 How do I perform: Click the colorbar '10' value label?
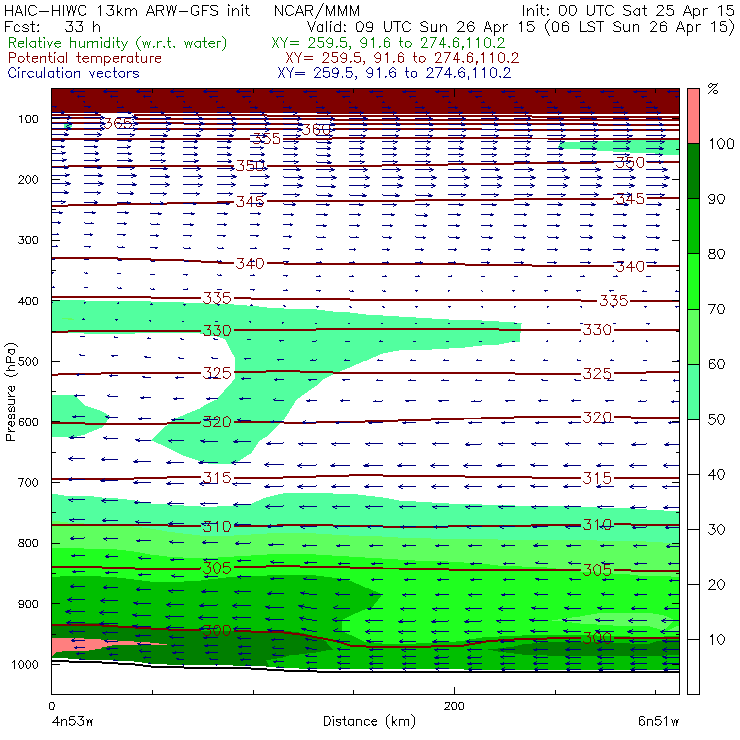pyautogui.click(x=716, y=640)
